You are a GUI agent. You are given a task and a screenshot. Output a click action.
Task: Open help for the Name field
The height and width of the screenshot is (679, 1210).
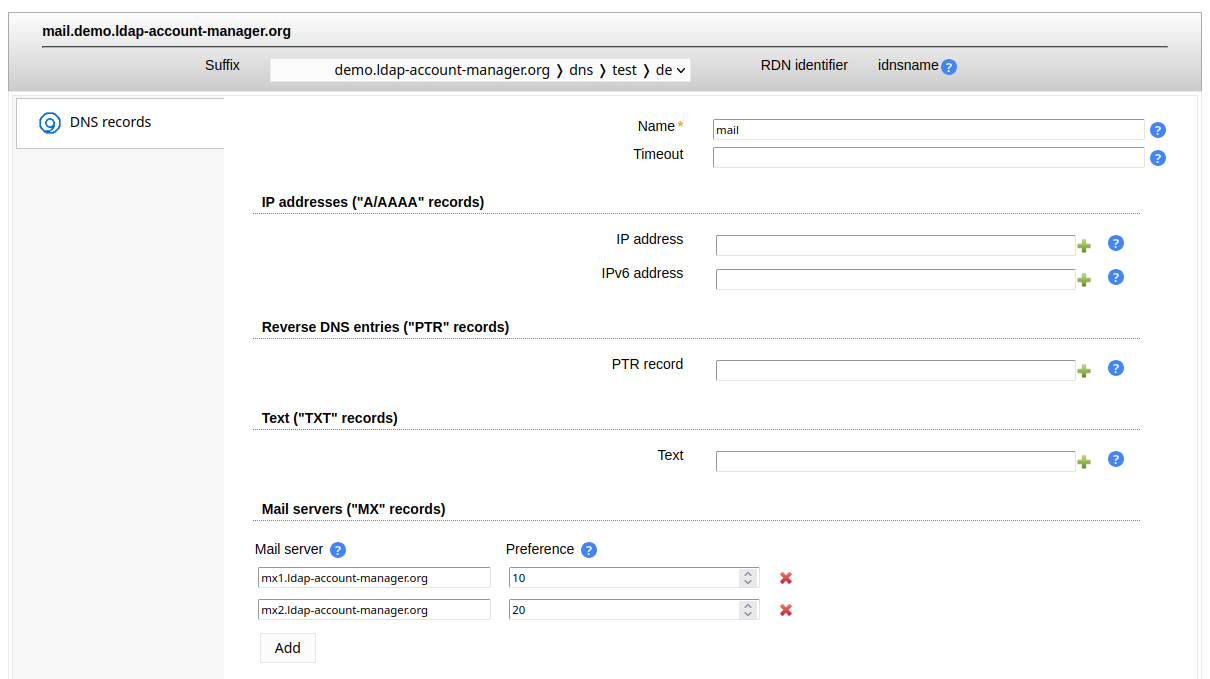(1158, 130)
